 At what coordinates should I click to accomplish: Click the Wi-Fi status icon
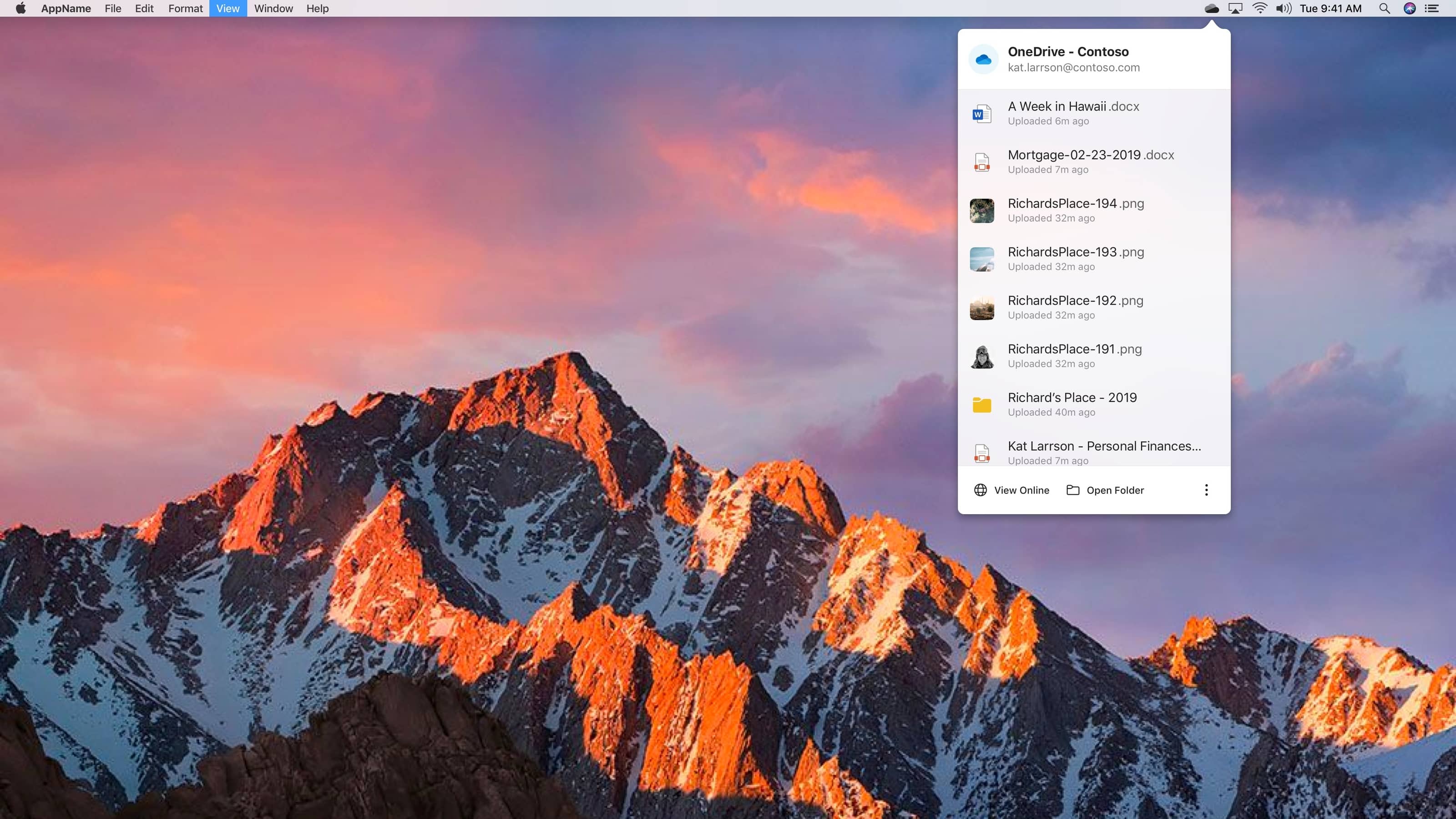pos(1259,9)
